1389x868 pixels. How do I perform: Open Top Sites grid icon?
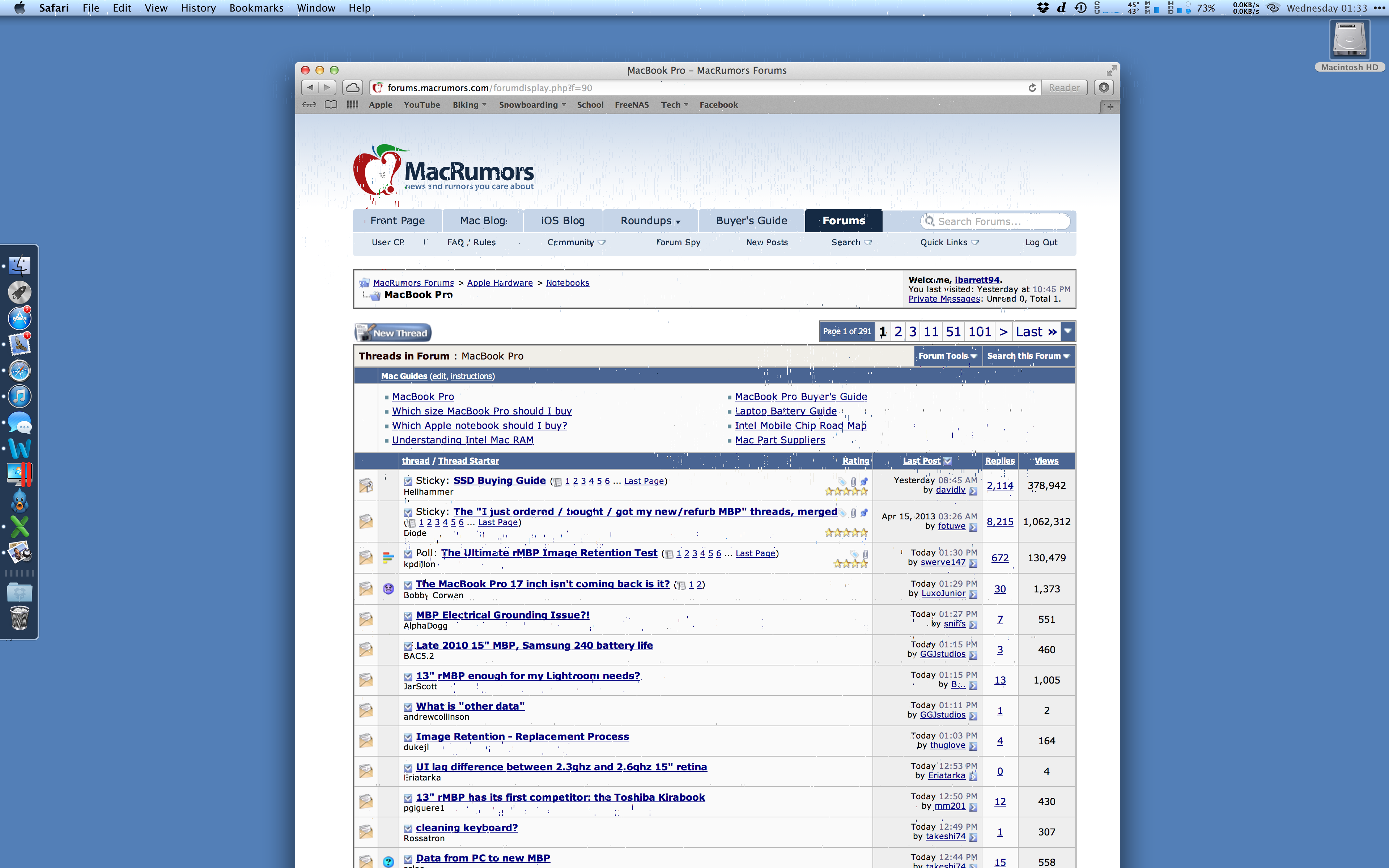pos(352,105)
